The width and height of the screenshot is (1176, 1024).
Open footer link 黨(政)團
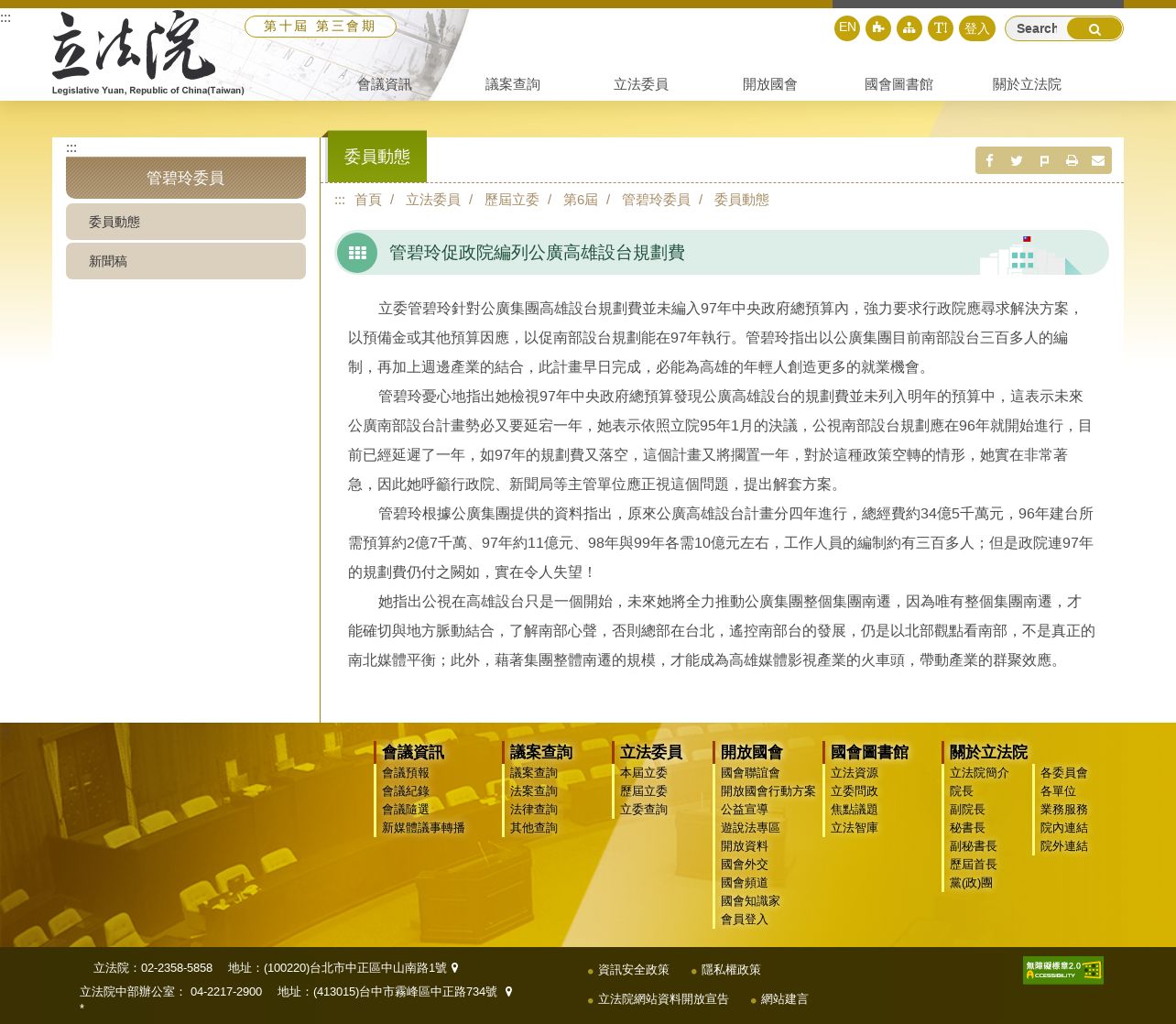971,883
